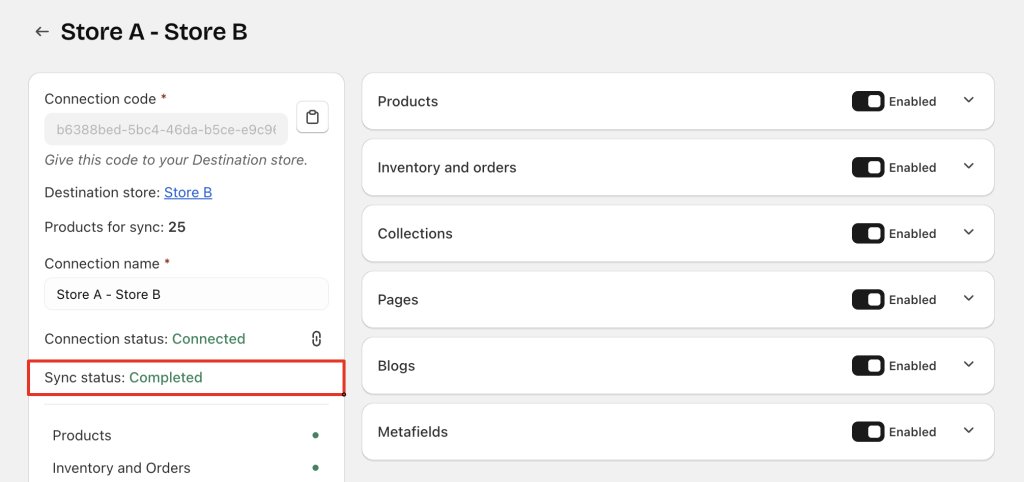Click the link icon next to Connection status

[x=316, y=339]
